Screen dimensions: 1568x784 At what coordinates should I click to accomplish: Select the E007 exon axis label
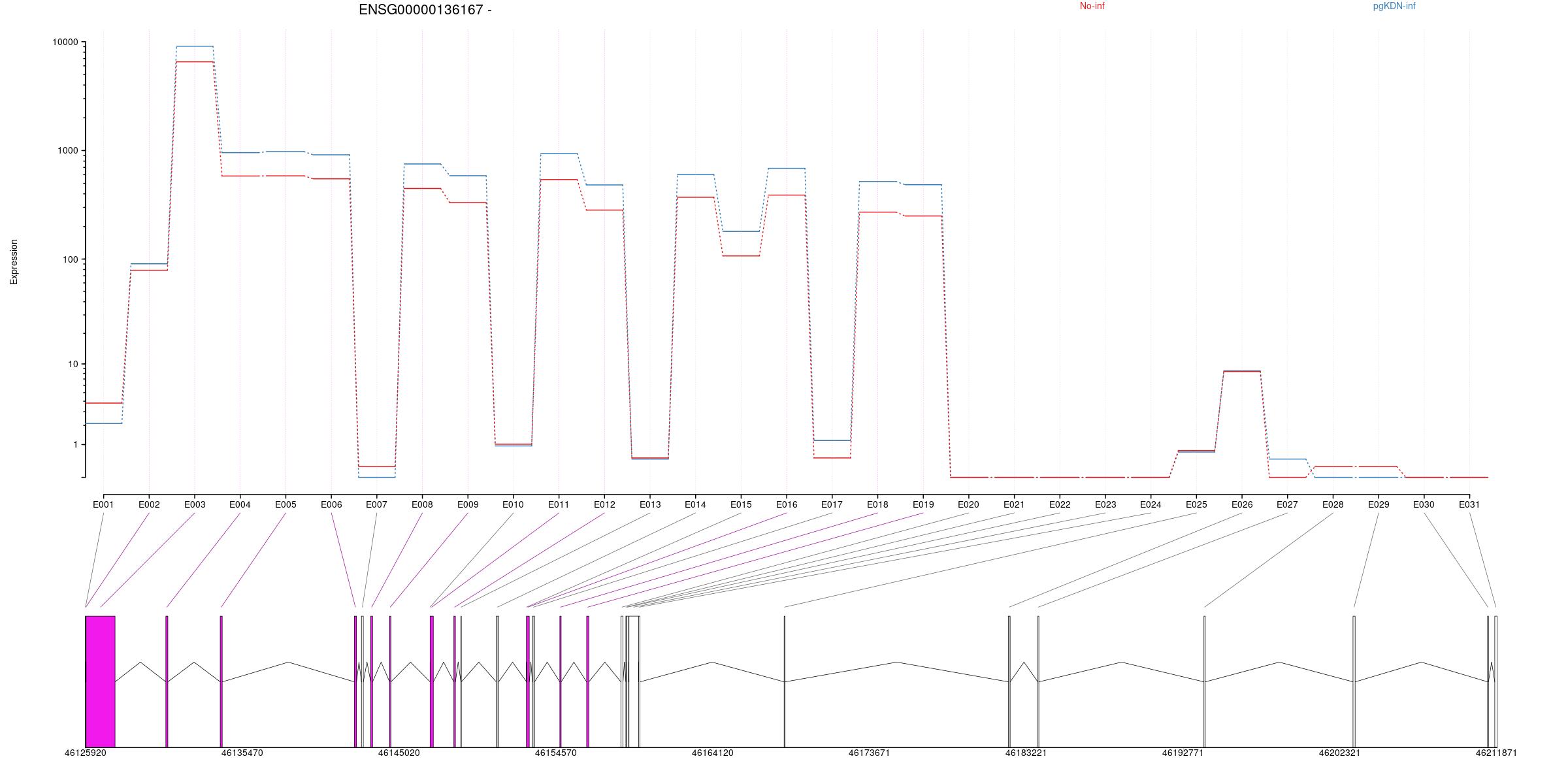coord(376,504)
